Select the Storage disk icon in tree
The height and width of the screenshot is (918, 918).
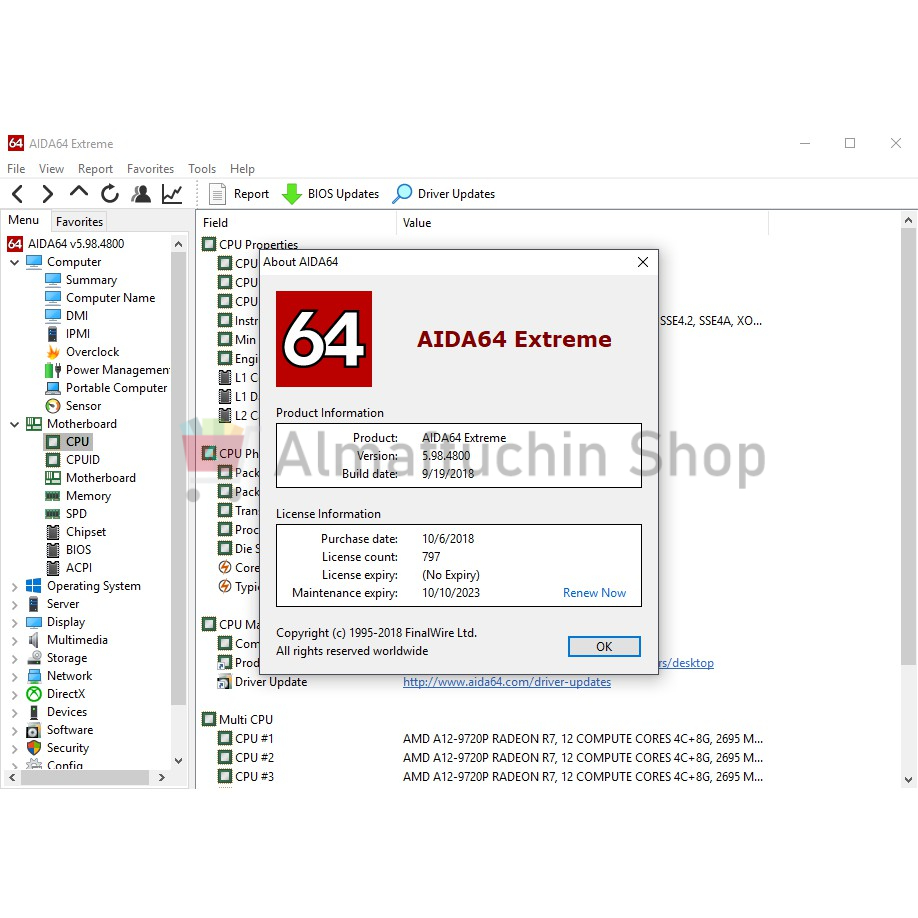[x=34, y=658]
